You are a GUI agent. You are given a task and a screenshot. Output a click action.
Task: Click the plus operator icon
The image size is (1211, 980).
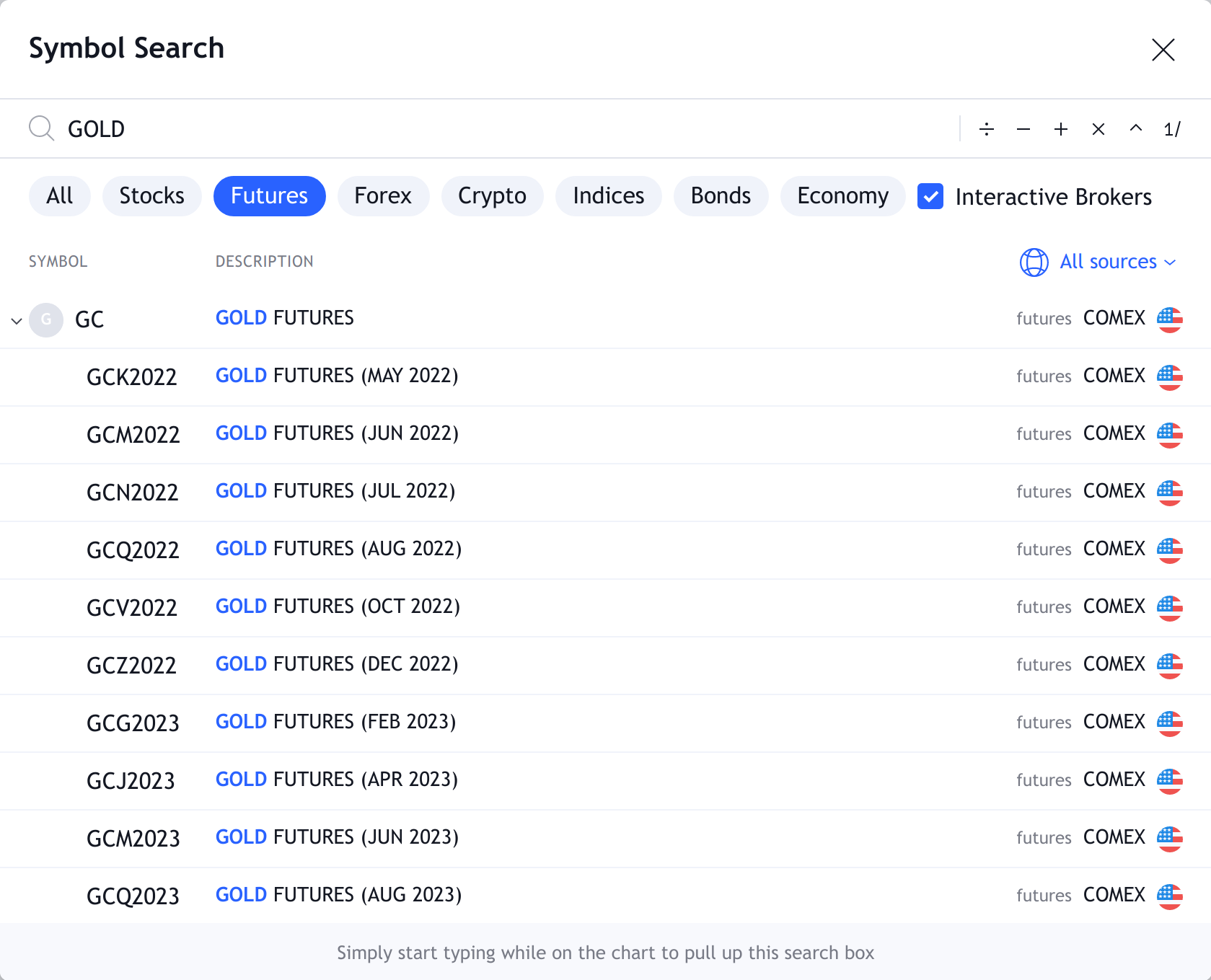[x=1061, y=129]
